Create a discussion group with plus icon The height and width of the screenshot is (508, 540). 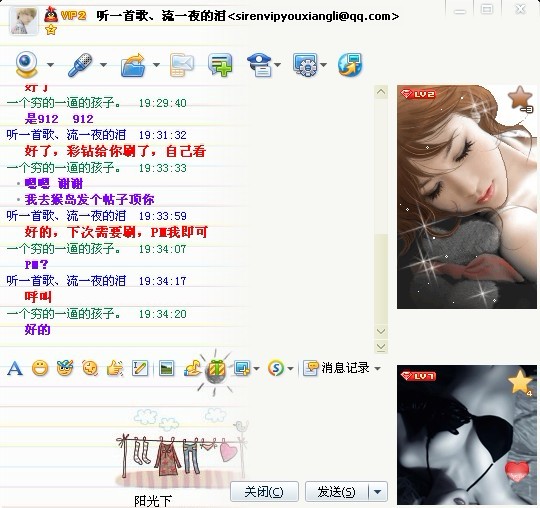pyautogui.click(x=220, y=64)
